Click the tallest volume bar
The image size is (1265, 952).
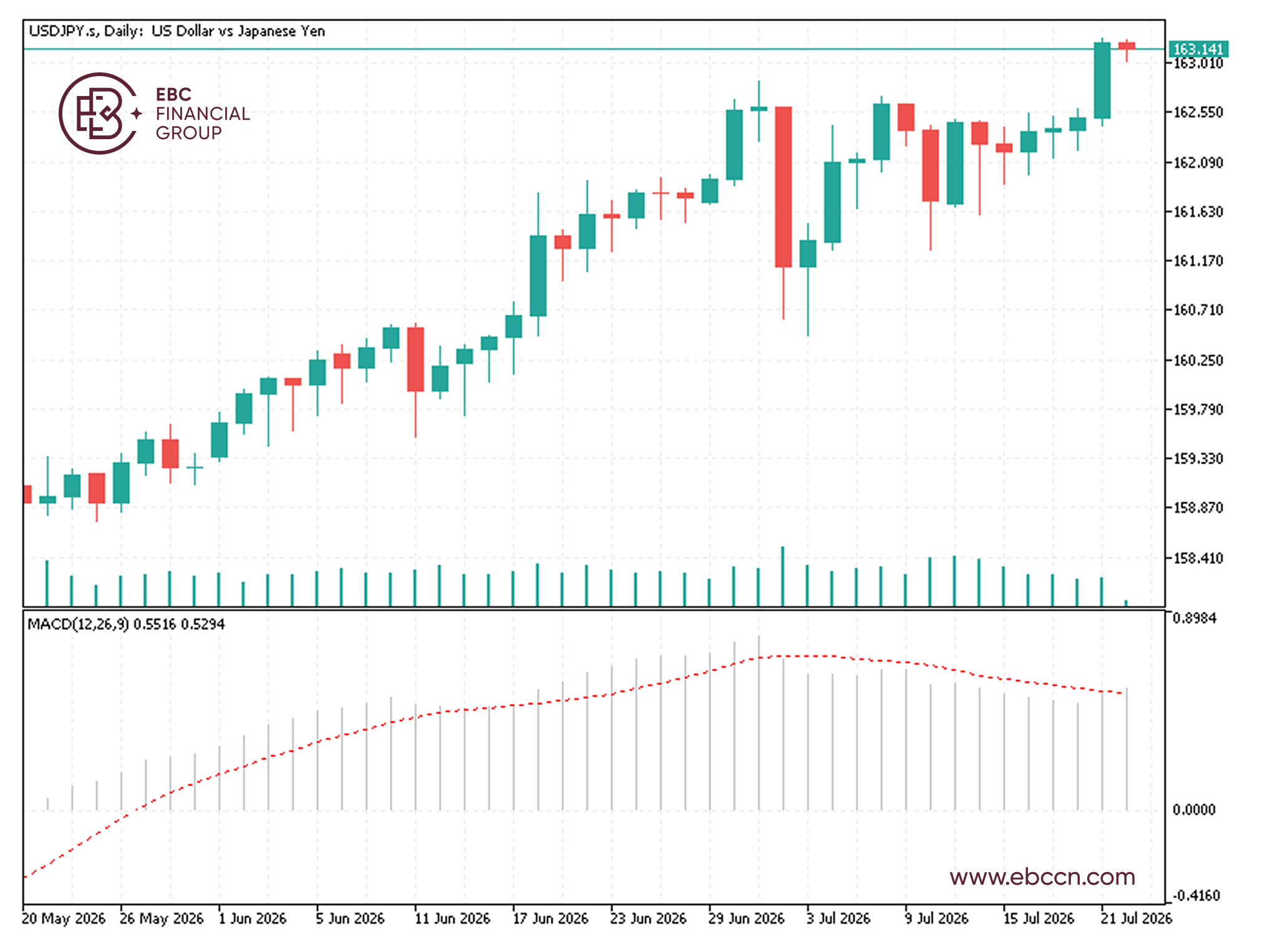(x=783, y=576)
